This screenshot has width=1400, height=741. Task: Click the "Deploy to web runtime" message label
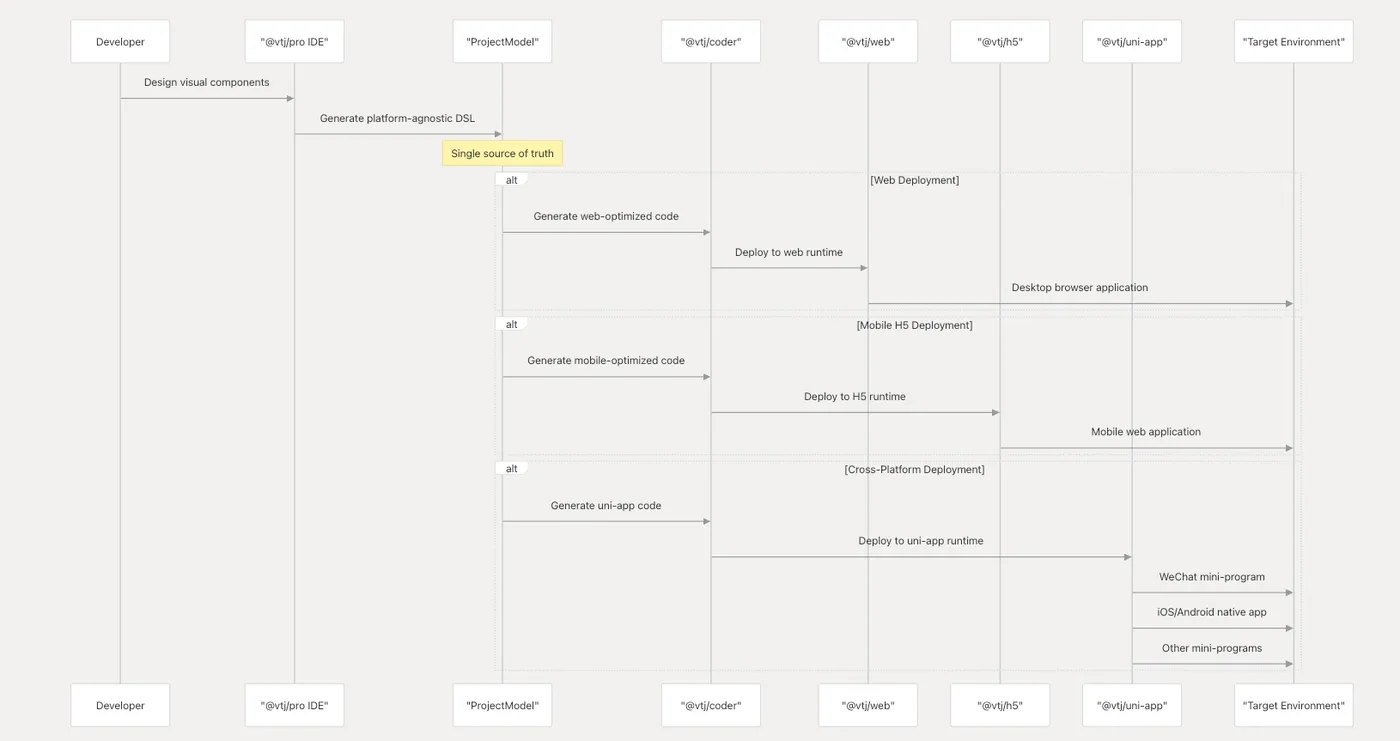click(x=789, y=252)
